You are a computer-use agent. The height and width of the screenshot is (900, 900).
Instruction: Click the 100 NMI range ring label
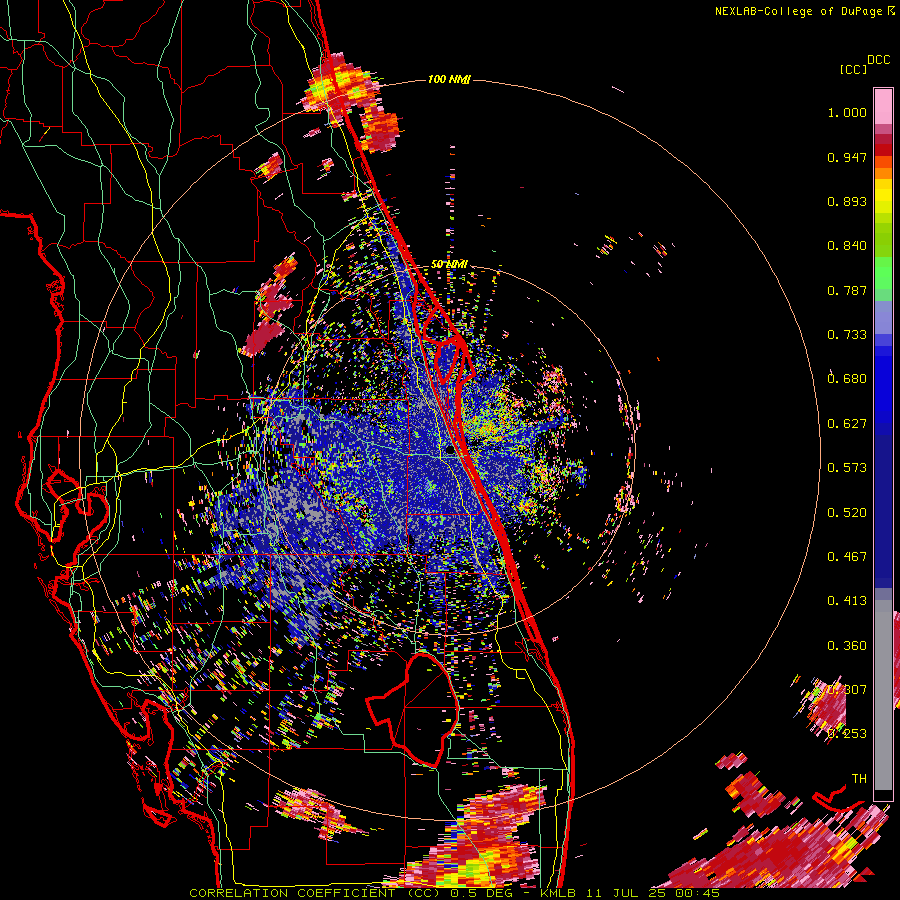[x=449, y=79]
